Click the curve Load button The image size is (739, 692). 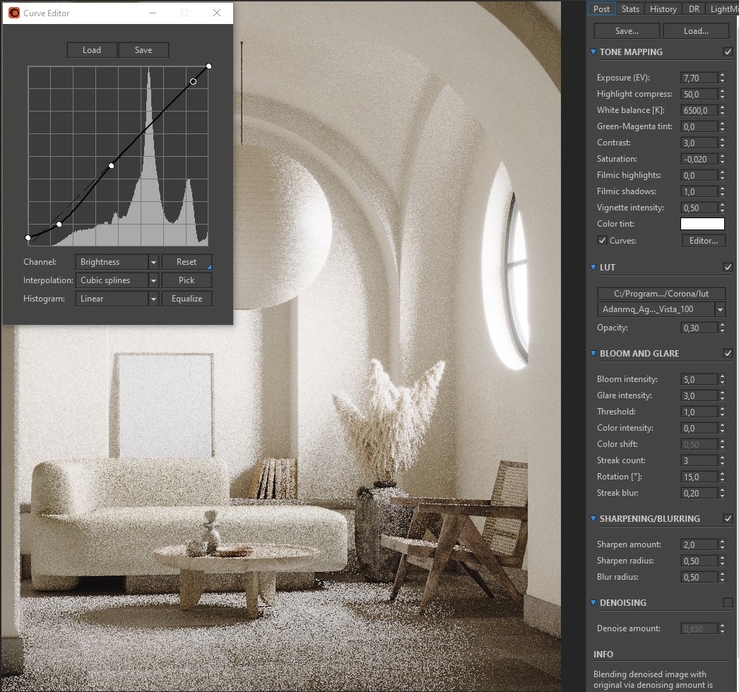coord(92,50)
